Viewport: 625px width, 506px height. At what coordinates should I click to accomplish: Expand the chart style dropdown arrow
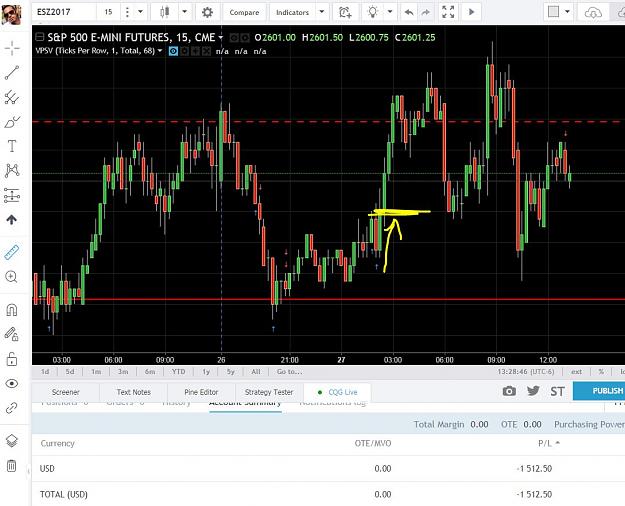tap(185, 12)
